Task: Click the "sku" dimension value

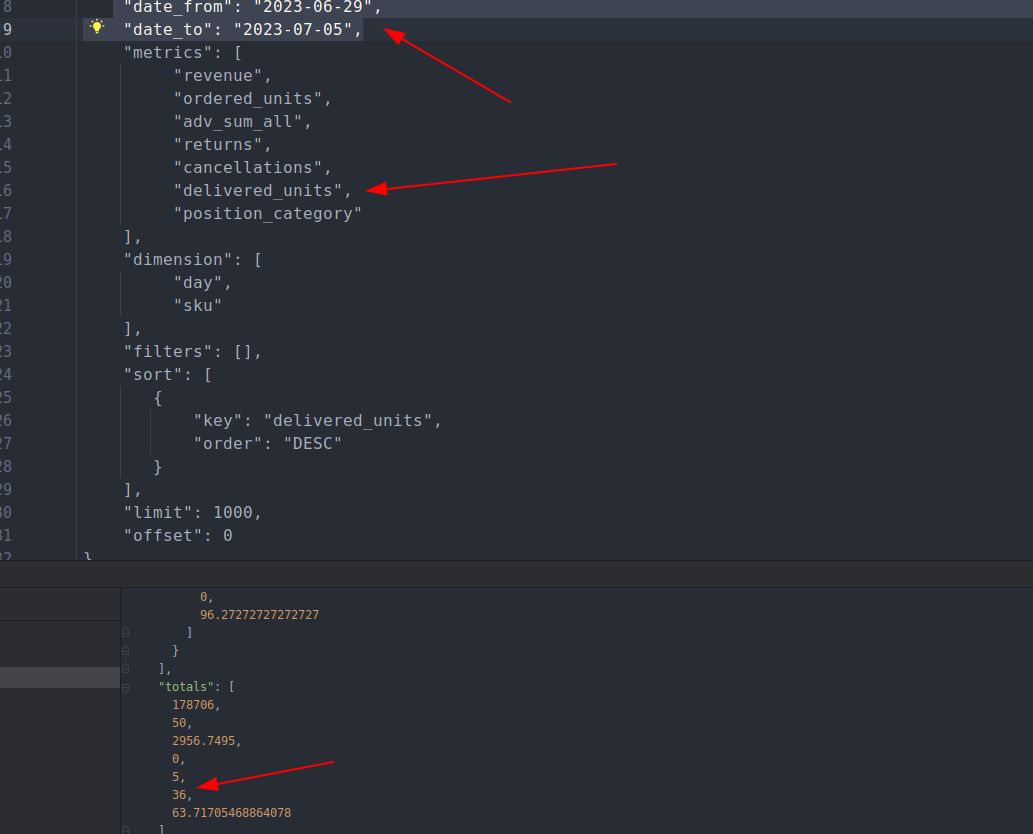Action: coord(198,306)
